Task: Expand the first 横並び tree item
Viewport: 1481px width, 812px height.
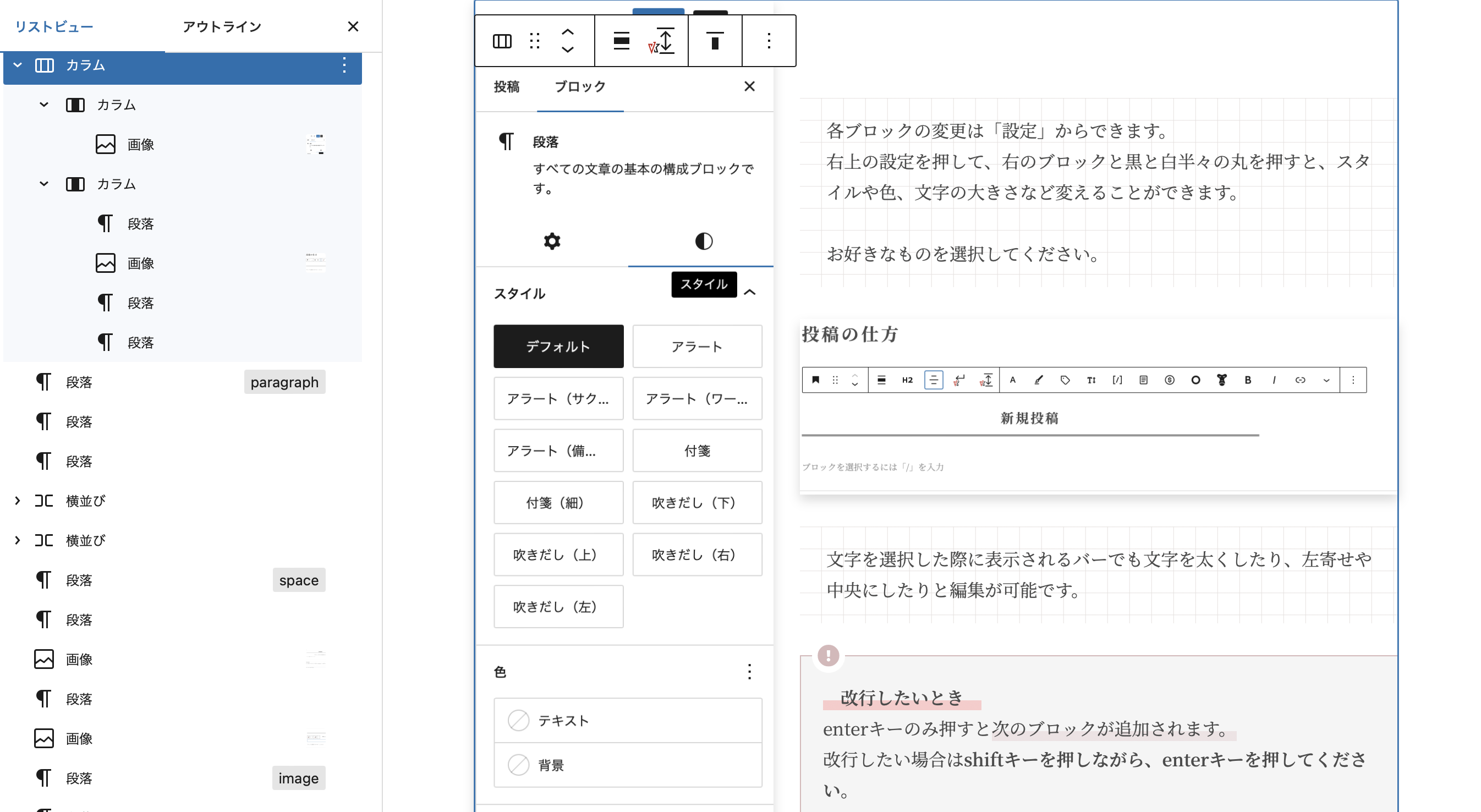Action: (17, 500)
